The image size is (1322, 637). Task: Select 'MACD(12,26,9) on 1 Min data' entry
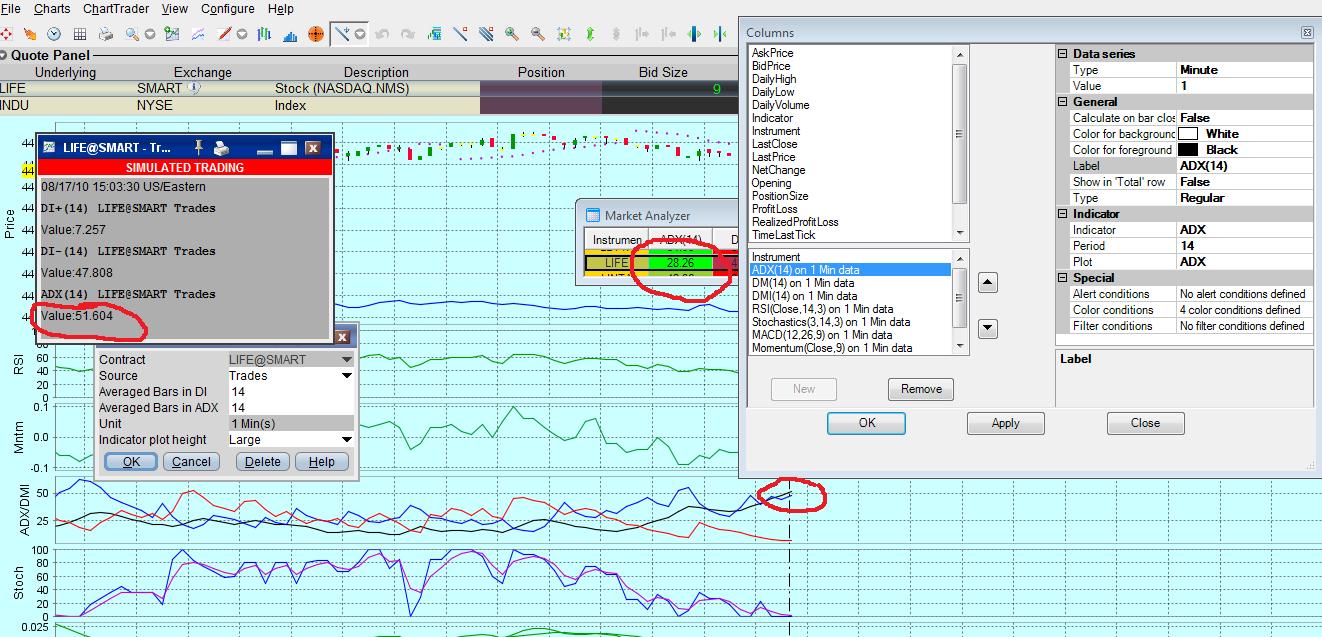pos(821,335)
